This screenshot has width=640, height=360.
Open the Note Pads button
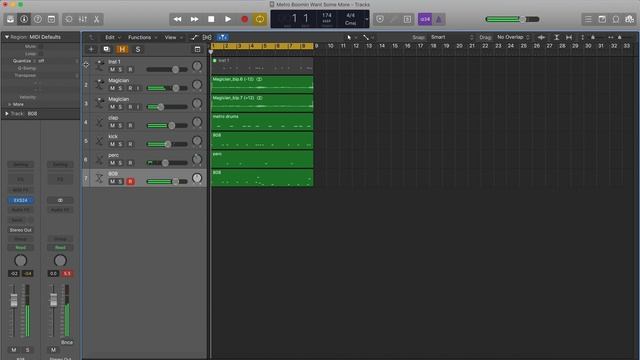602,19
